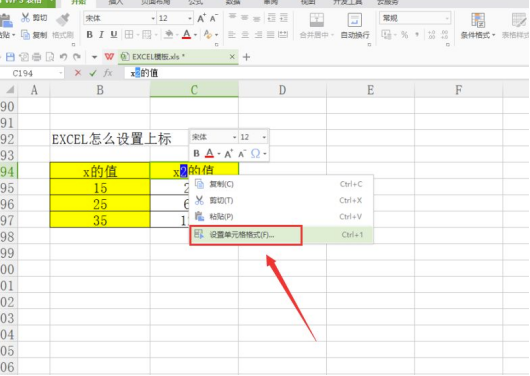Click the Merge and Center icon
Screen dimensions: 530x376
tap(317, 20)
